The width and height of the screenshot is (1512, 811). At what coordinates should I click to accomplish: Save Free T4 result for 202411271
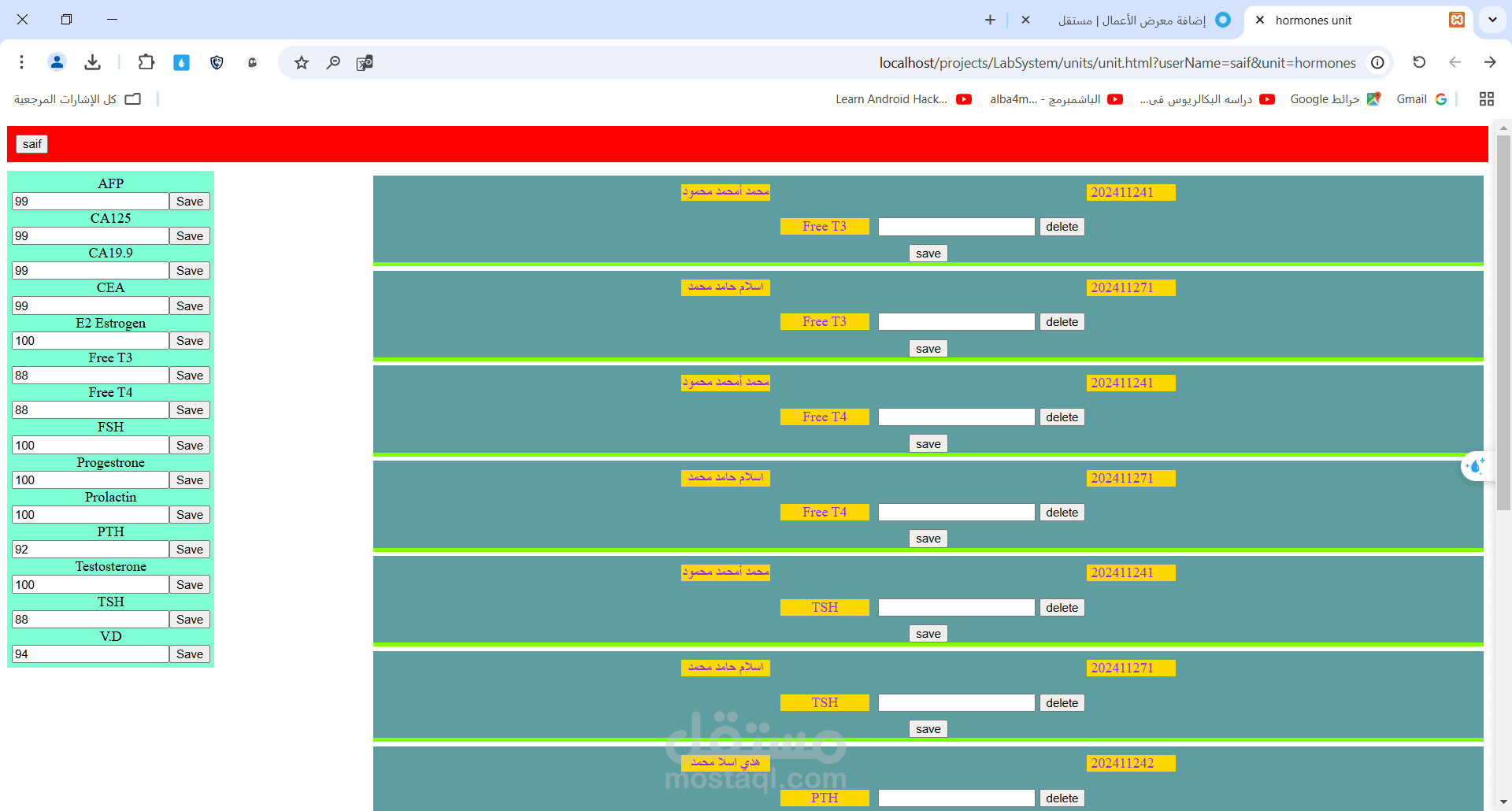[x=928, y=539]
